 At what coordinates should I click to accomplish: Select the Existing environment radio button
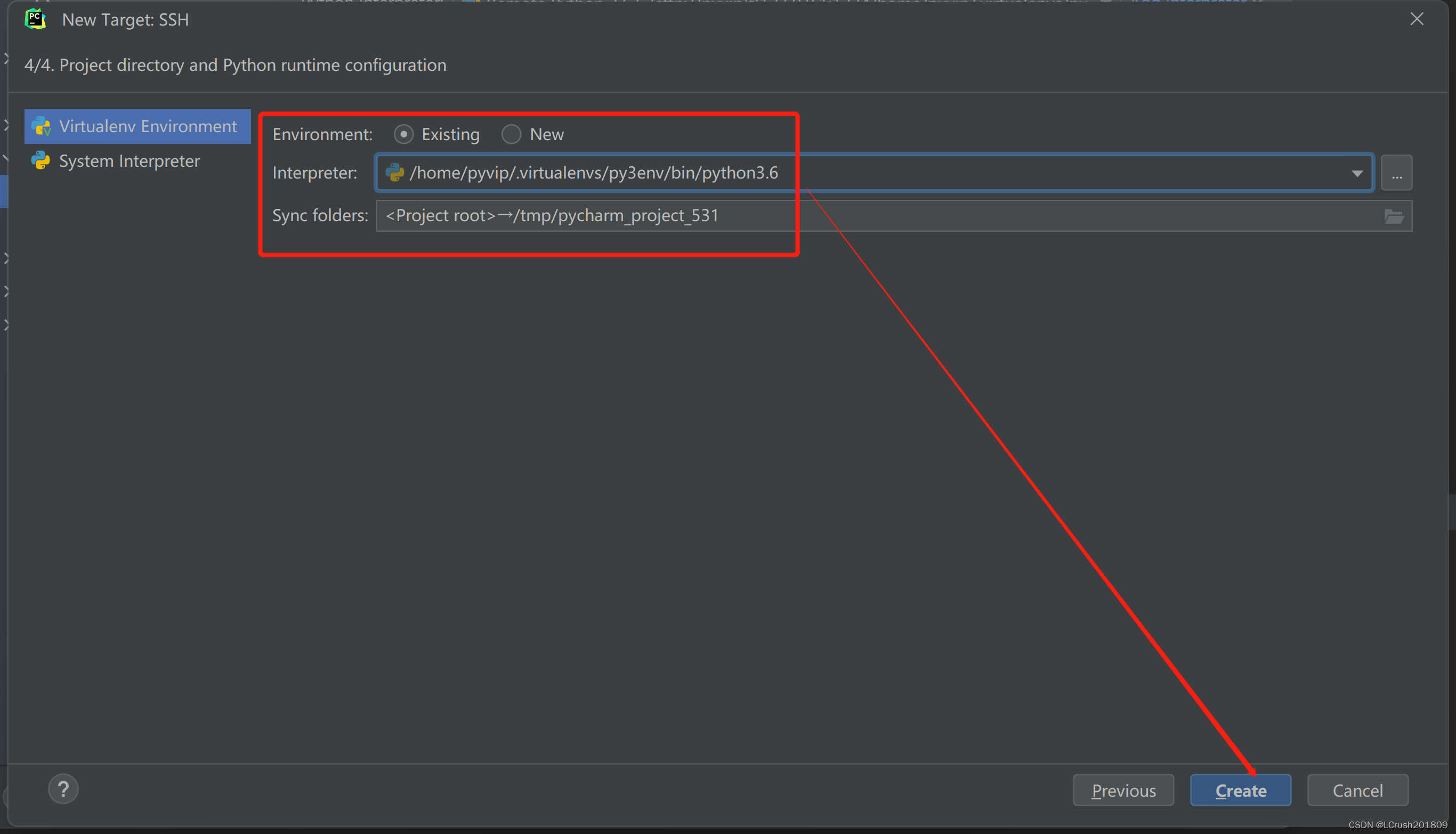405,134
